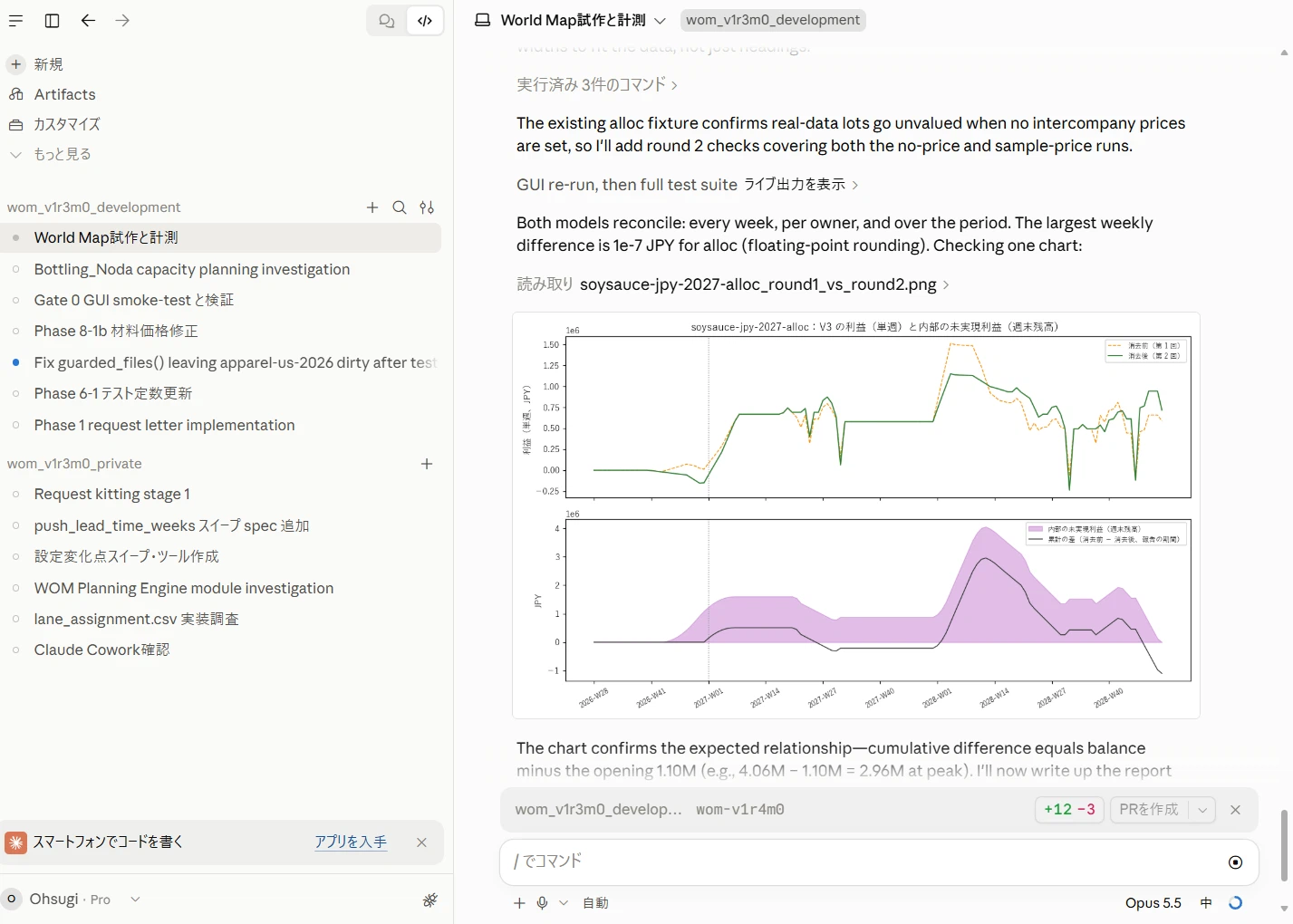Add new session in wom_v1r3m0_private
This screenshot has height=924, width=1293.
(x=427, y=464)
